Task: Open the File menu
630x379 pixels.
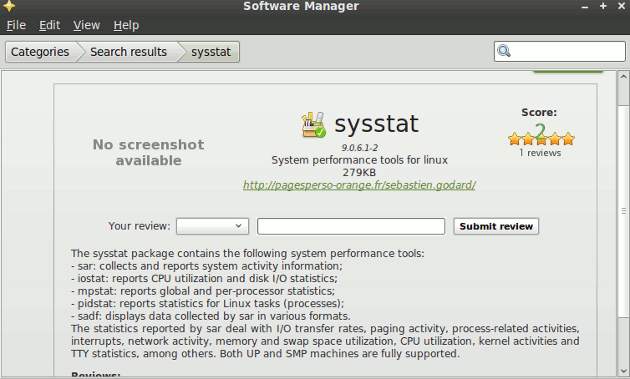Action: [16, 25]
